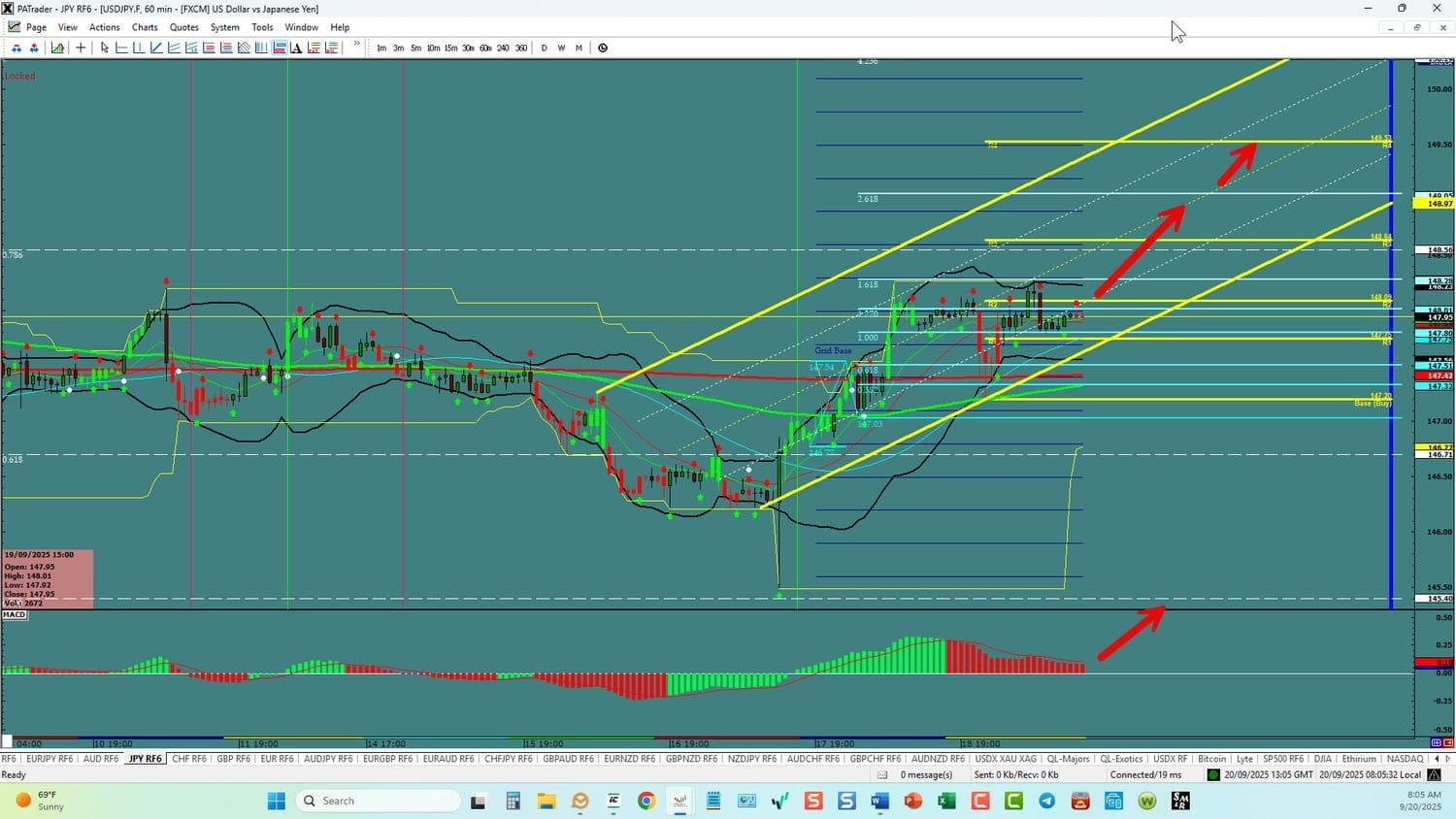Switch chart to Daily (D) timeframe
Screen dimensions: 1456x819
(544, 48)
